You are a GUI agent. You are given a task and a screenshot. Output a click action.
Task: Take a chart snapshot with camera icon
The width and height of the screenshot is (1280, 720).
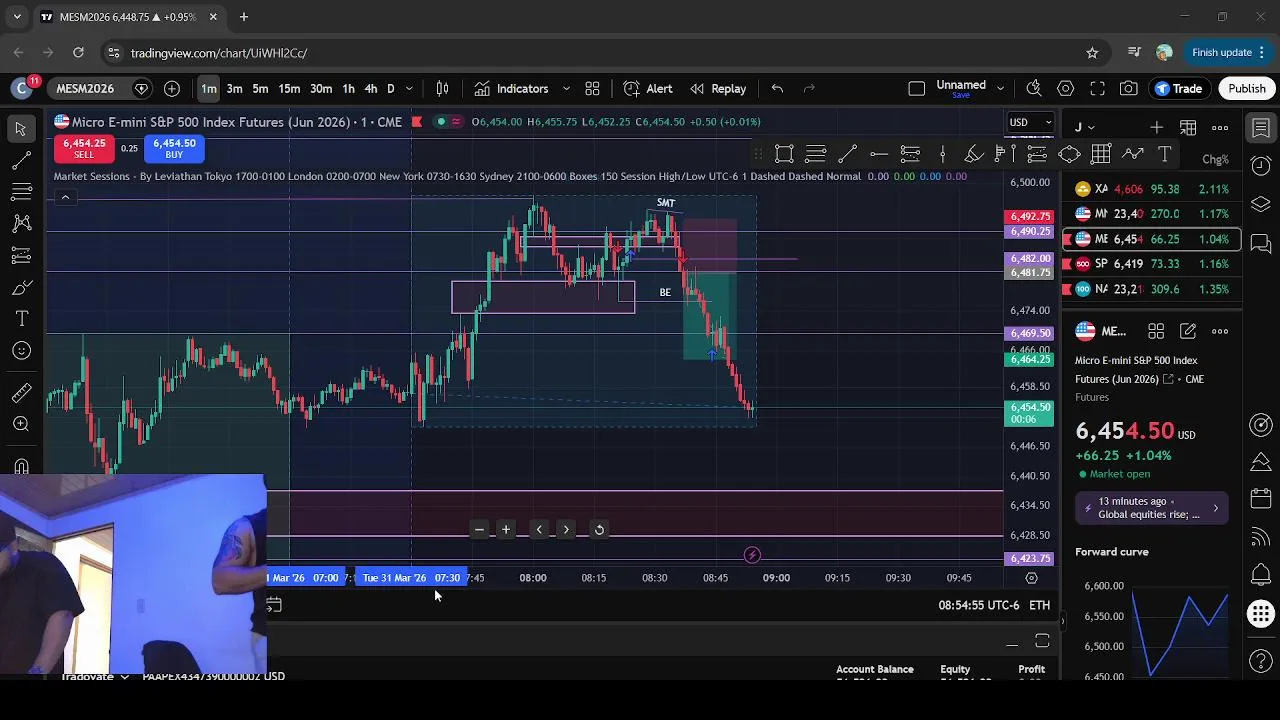point(1129,88)
